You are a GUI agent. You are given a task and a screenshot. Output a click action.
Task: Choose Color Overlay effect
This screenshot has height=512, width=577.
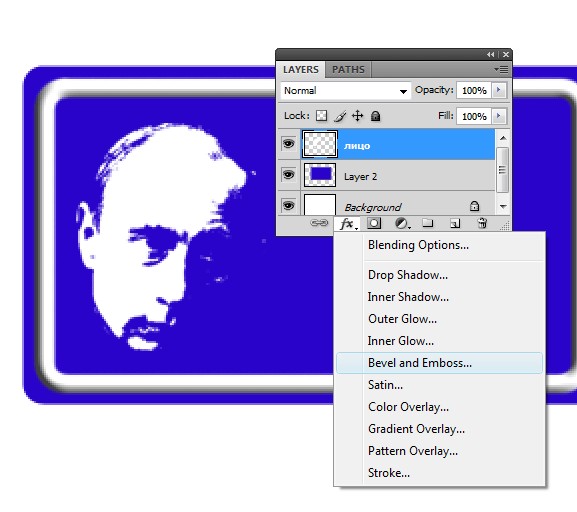pos(408,407)
